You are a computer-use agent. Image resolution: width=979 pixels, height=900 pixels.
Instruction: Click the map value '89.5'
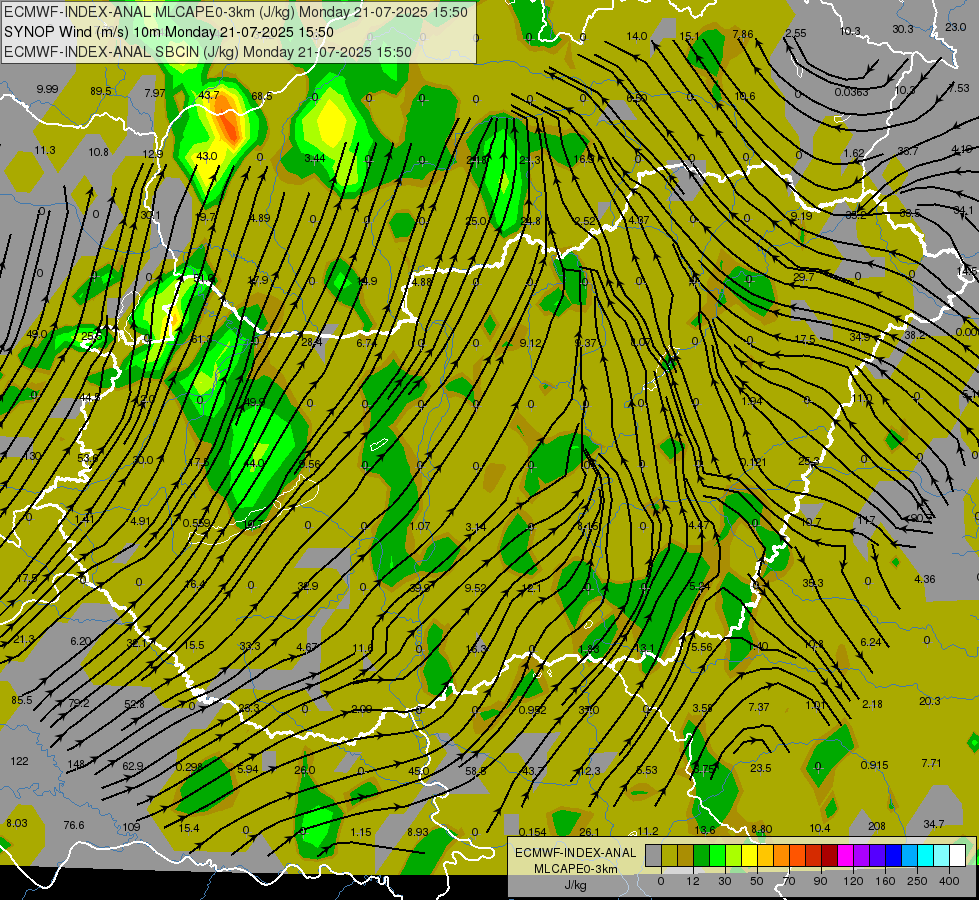(x=101, y=91)
